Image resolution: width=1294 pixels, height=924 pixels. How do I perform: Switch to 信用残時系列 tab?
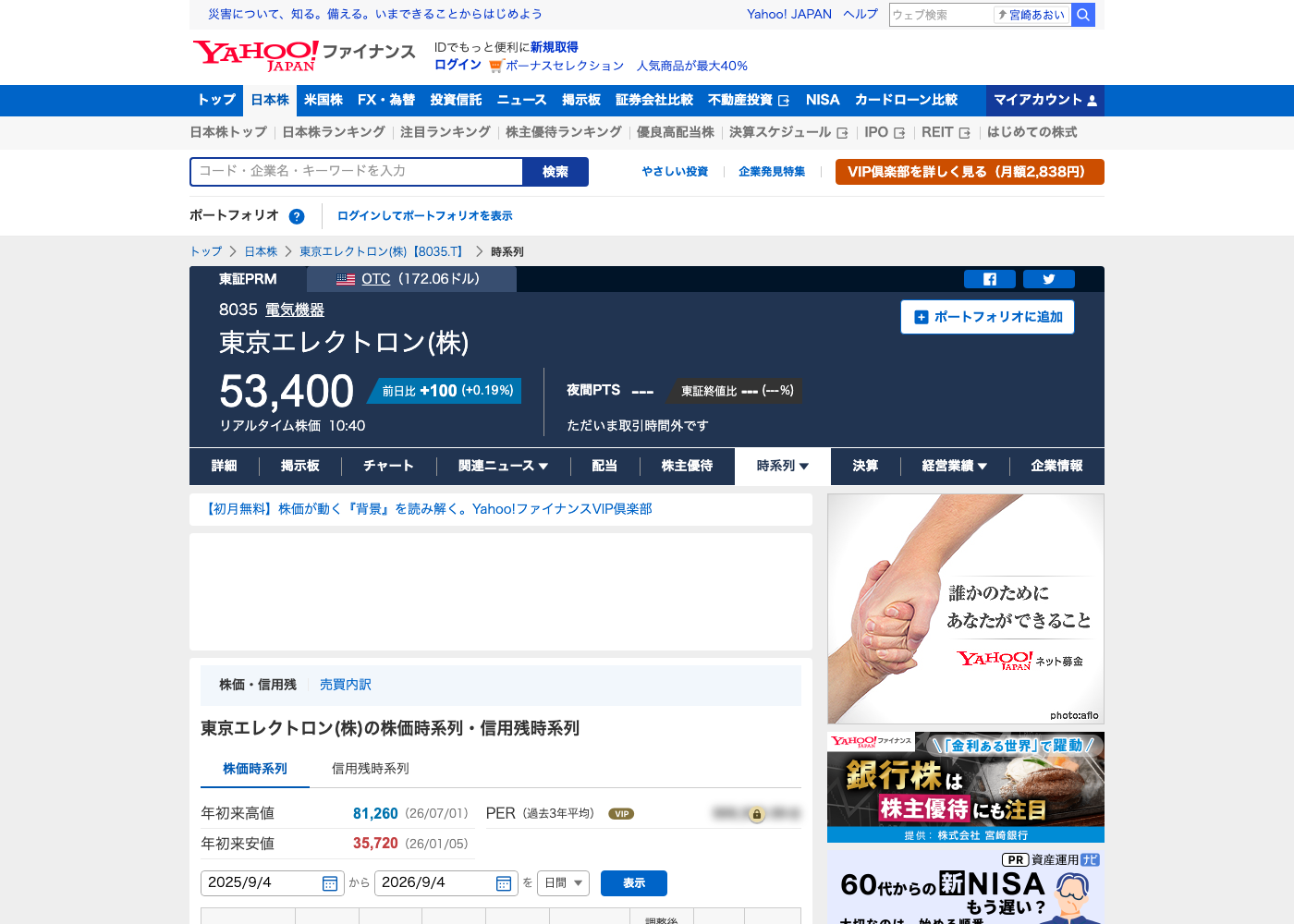tap(370, 769)
